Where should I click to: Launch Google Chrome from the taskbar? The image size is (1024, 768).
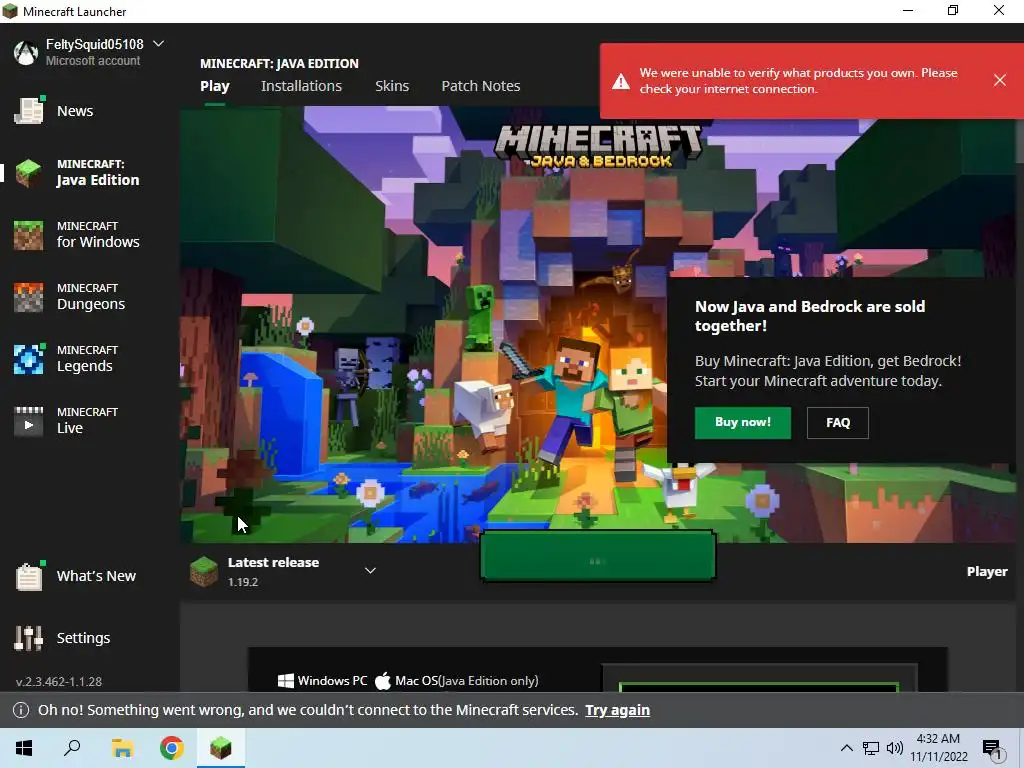tap(172, 748)
